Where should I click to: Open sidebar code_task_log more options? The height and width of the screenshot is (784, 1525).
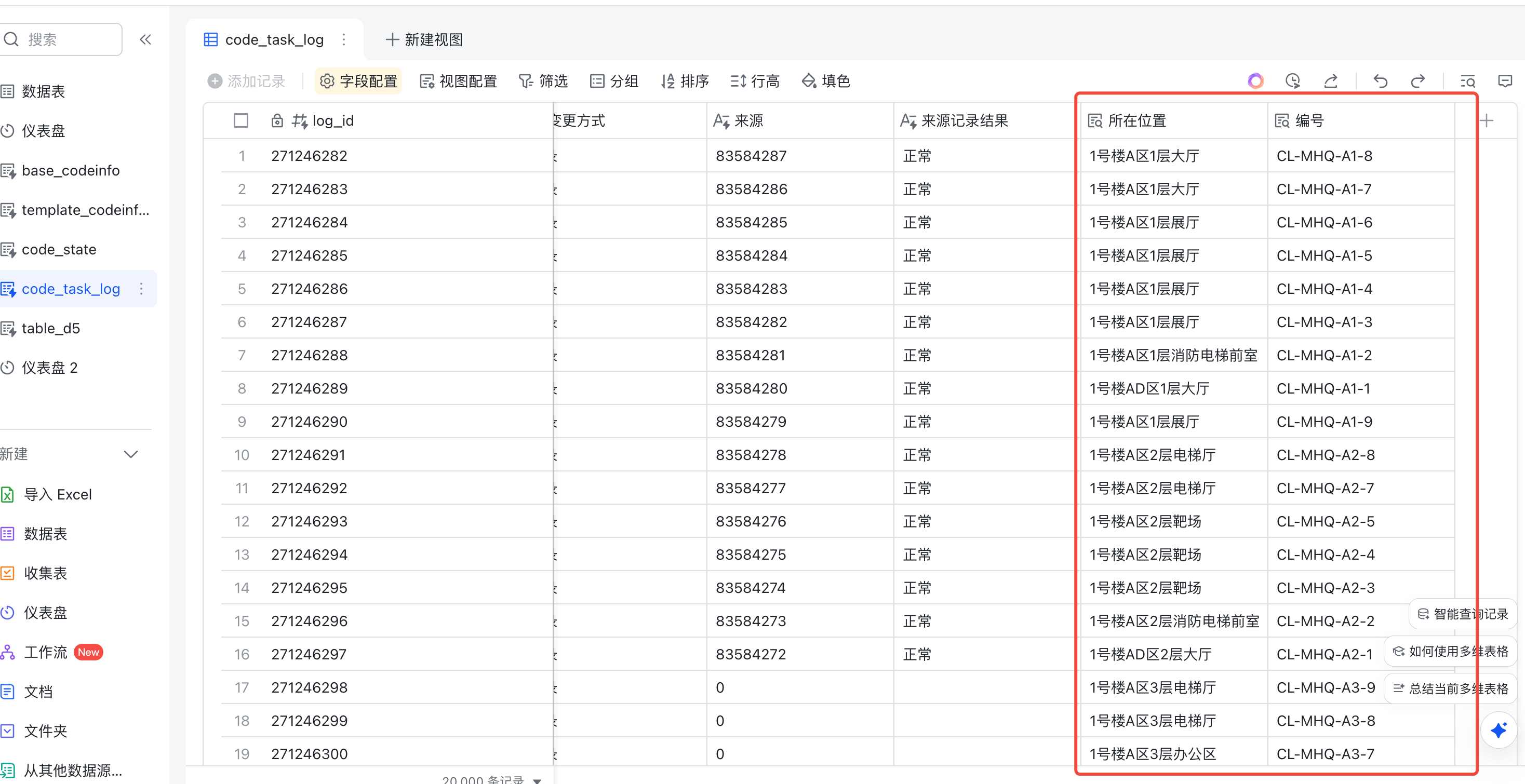(x=141, y=289)
